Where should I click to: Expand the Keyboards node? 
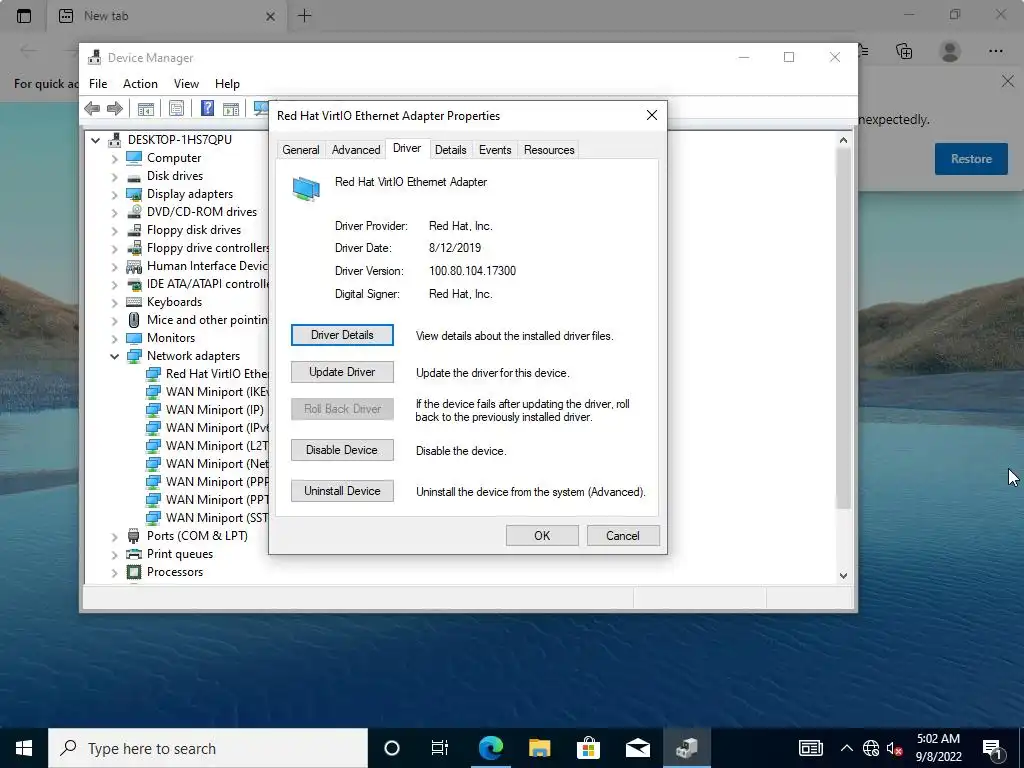114,302
